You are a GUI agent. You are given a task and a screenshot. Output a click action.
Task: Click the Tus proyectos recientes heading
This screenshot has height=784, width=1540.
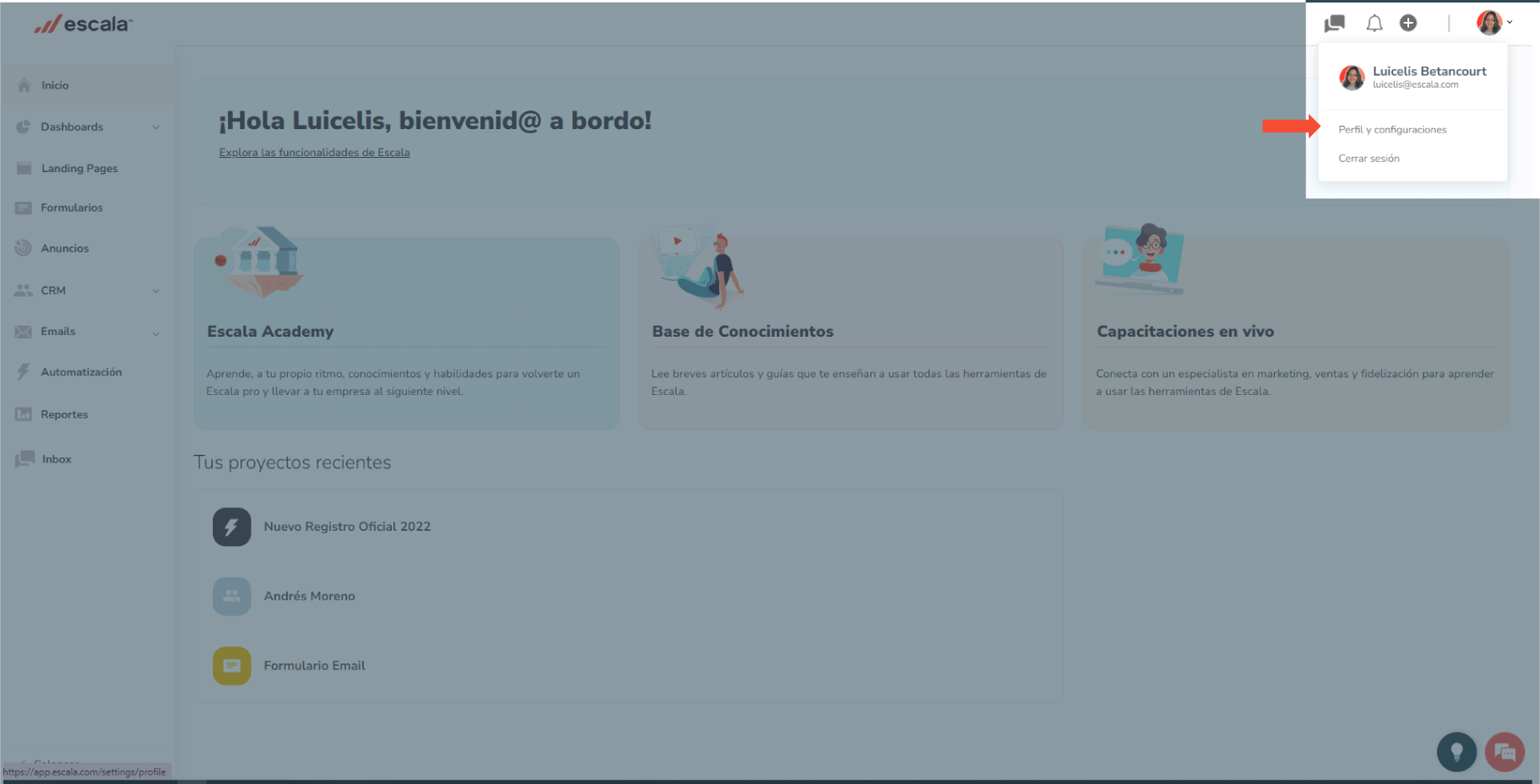tap(292, 462)
